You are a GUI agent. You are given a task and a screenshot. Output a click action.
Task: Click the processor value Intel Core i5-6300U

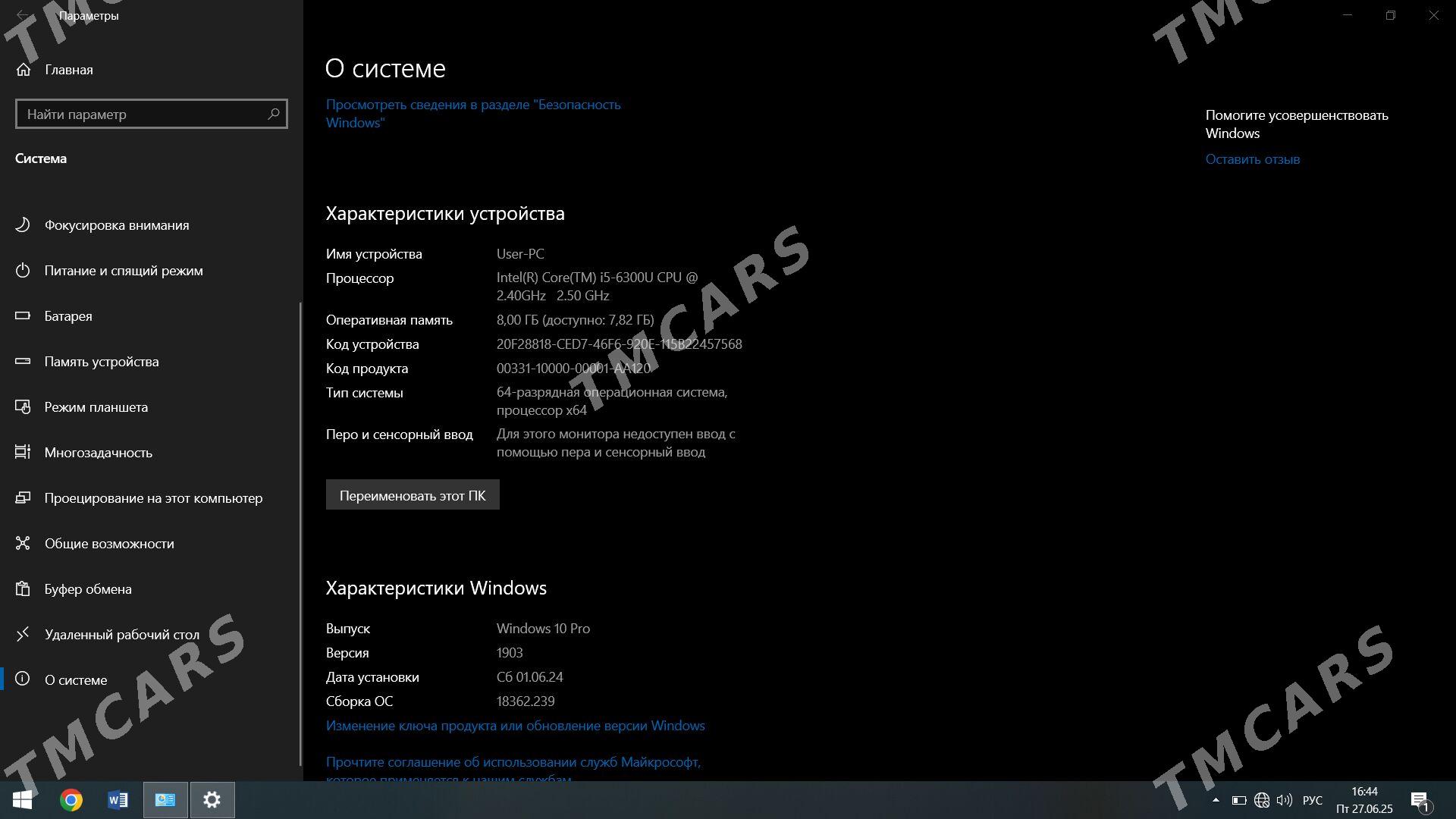click(x=598, y=286)
